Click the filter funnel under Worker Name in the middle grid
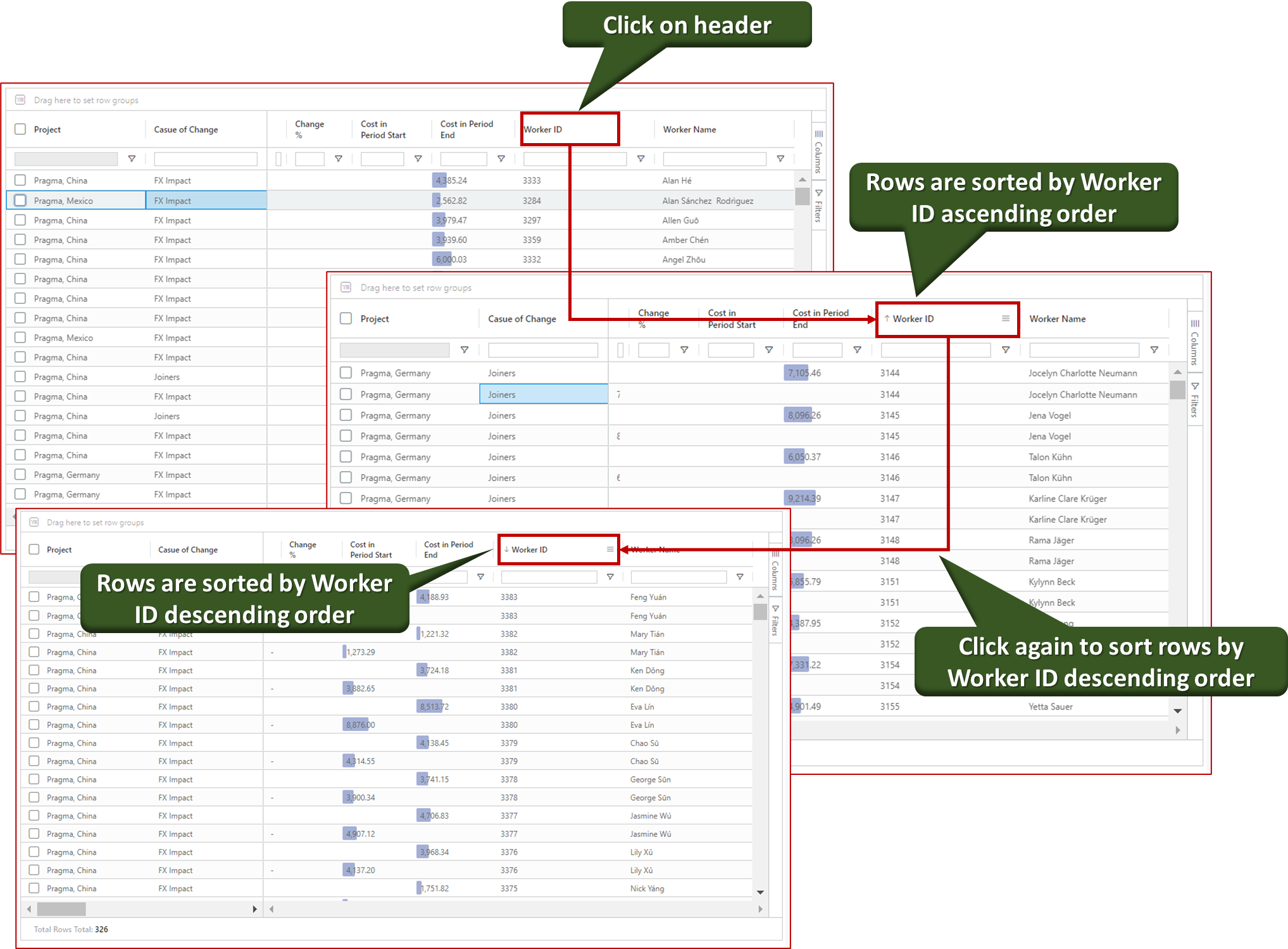1288x949 pixels. (1154, 350)
